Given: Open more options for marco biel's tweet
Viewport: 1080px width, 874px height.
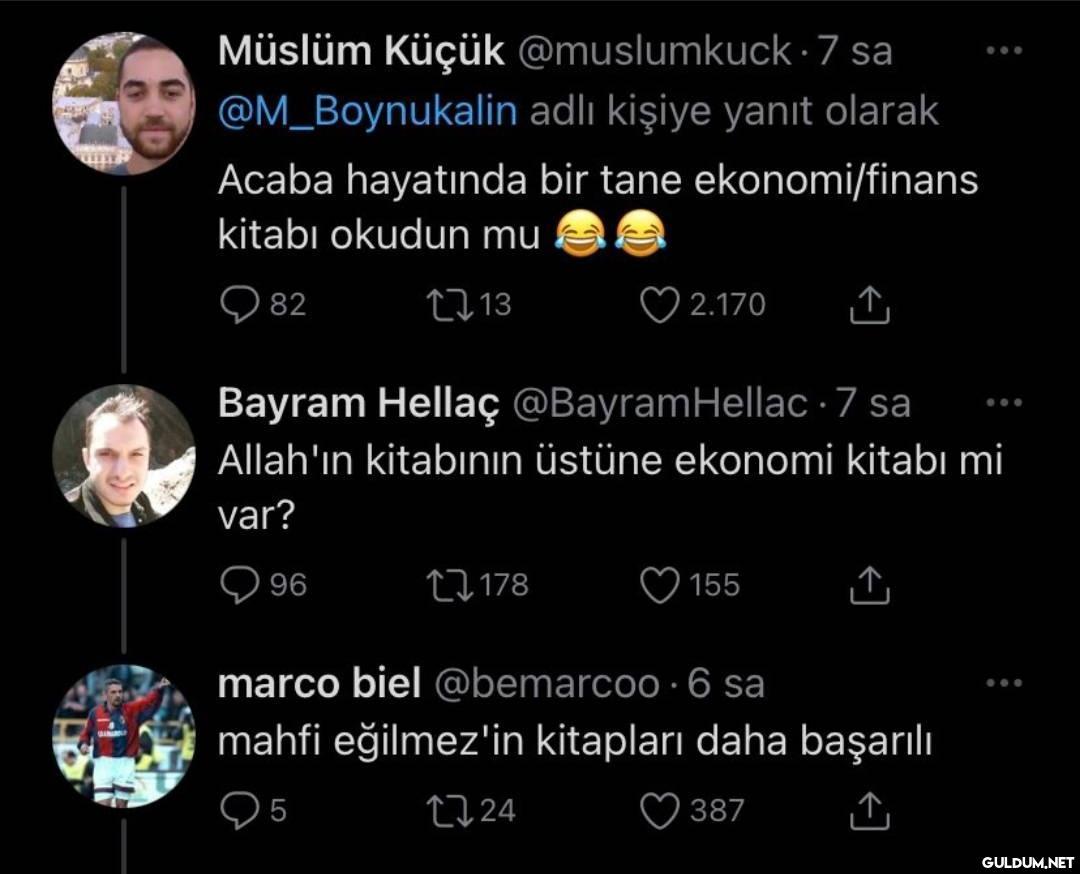Looking at the screenshot, I should pyautogui.click(x=1003, y=684).
